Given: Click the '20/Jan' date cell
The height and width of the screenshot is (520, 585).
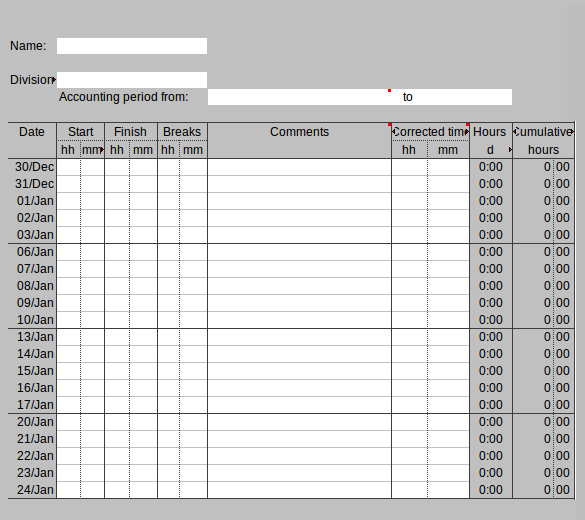Looking at the screenshot, I should pos(32,422).
